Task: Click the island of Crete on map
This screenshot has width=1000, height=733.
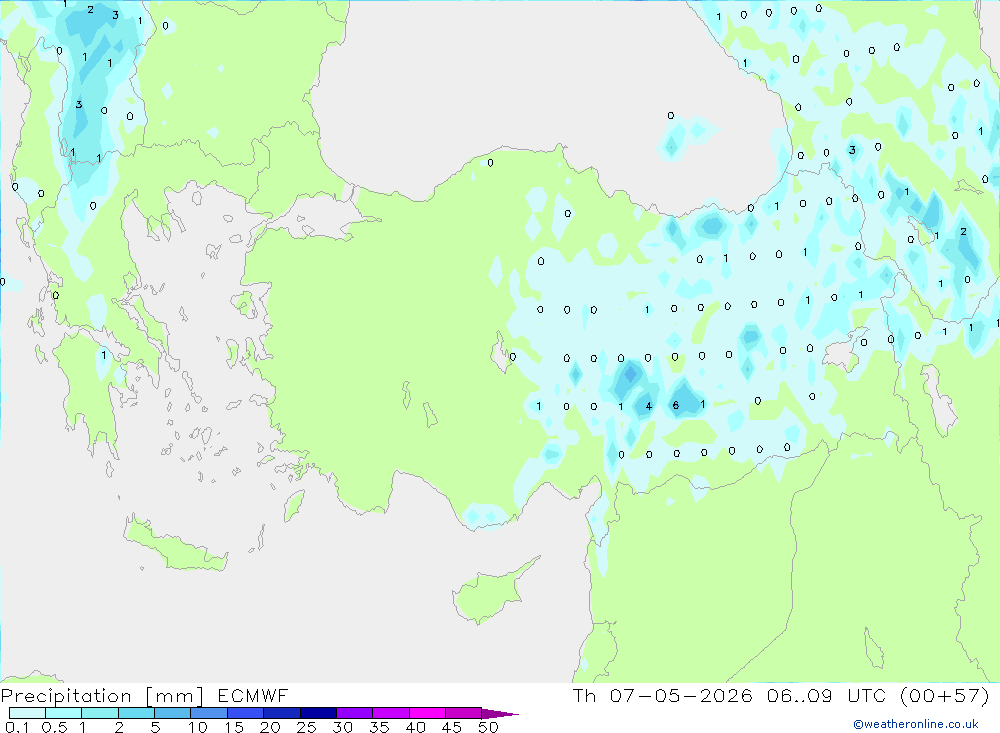Action: pyautogui.click(x=175, y=544)
